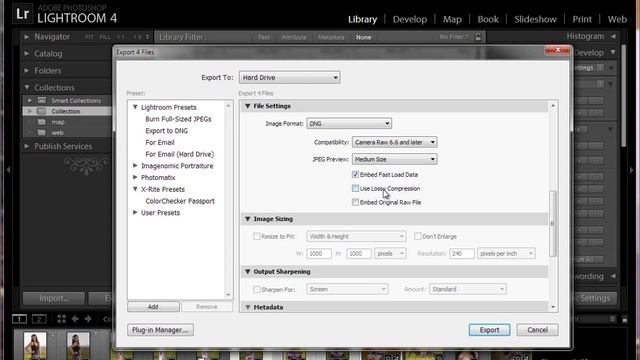Switch to the Develop module
Screen dimensions: 640x360
point(410,19)
